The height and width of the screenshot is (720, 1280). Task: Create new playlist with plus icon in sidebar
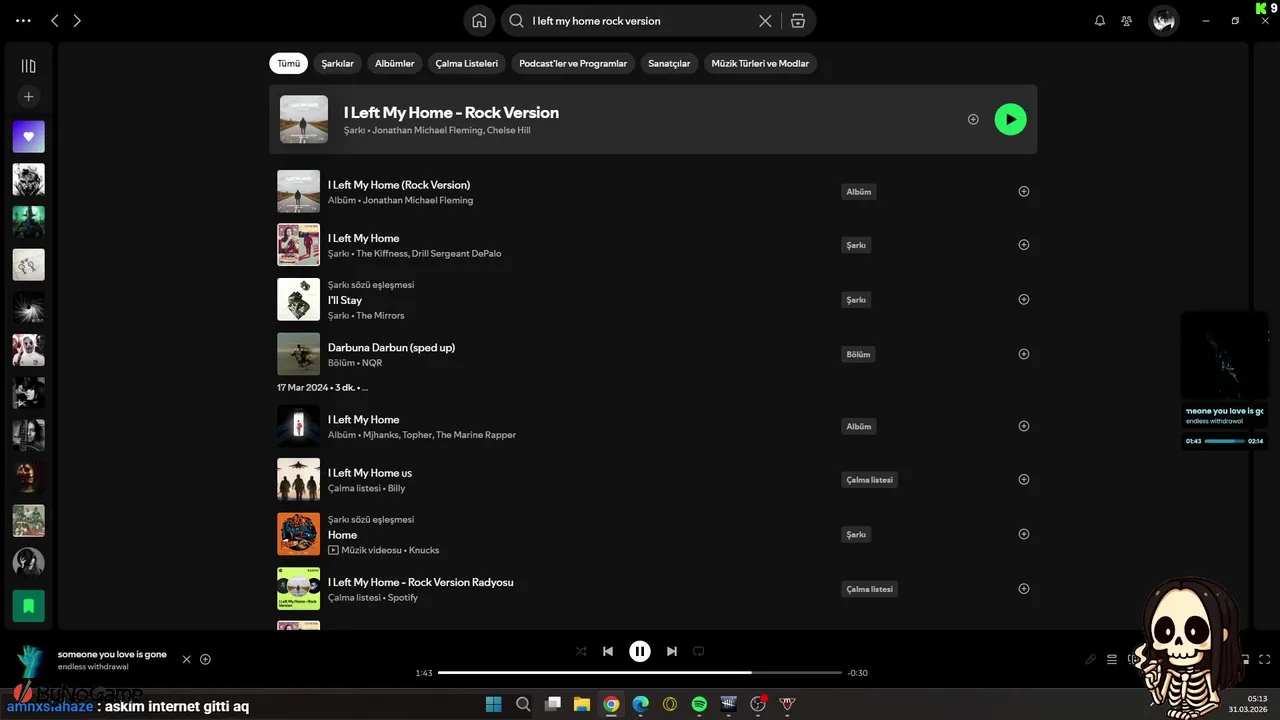coord(28,97)
